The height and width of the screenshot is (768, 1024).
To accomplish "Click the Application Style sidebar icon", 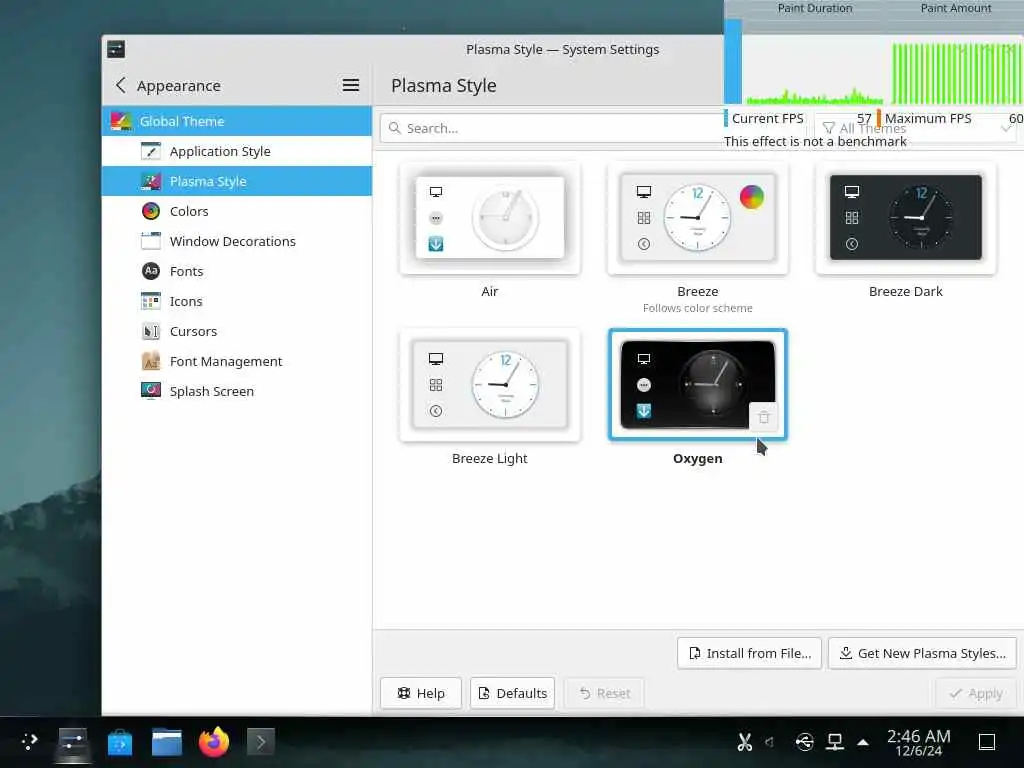I will pos(151,152).
